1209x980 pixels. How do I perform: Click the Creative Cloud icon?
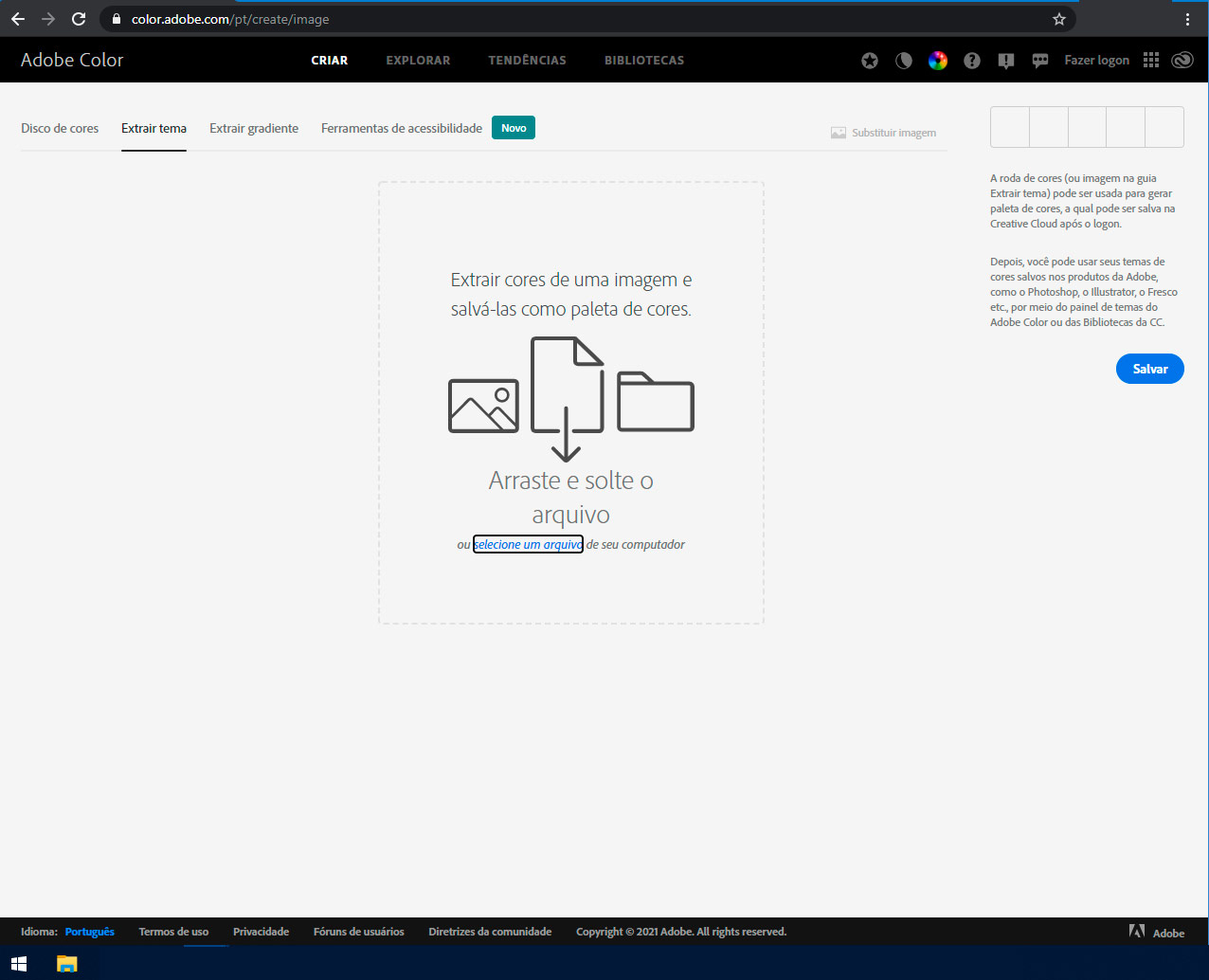click(1182, 61)
